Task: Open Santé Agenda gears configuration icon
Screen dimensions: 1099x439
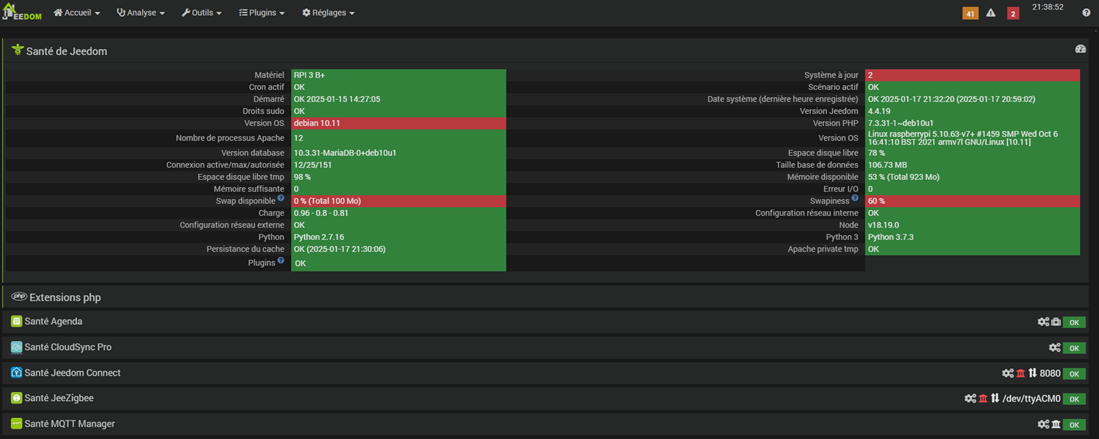Action: click(x=1043, y=322)
